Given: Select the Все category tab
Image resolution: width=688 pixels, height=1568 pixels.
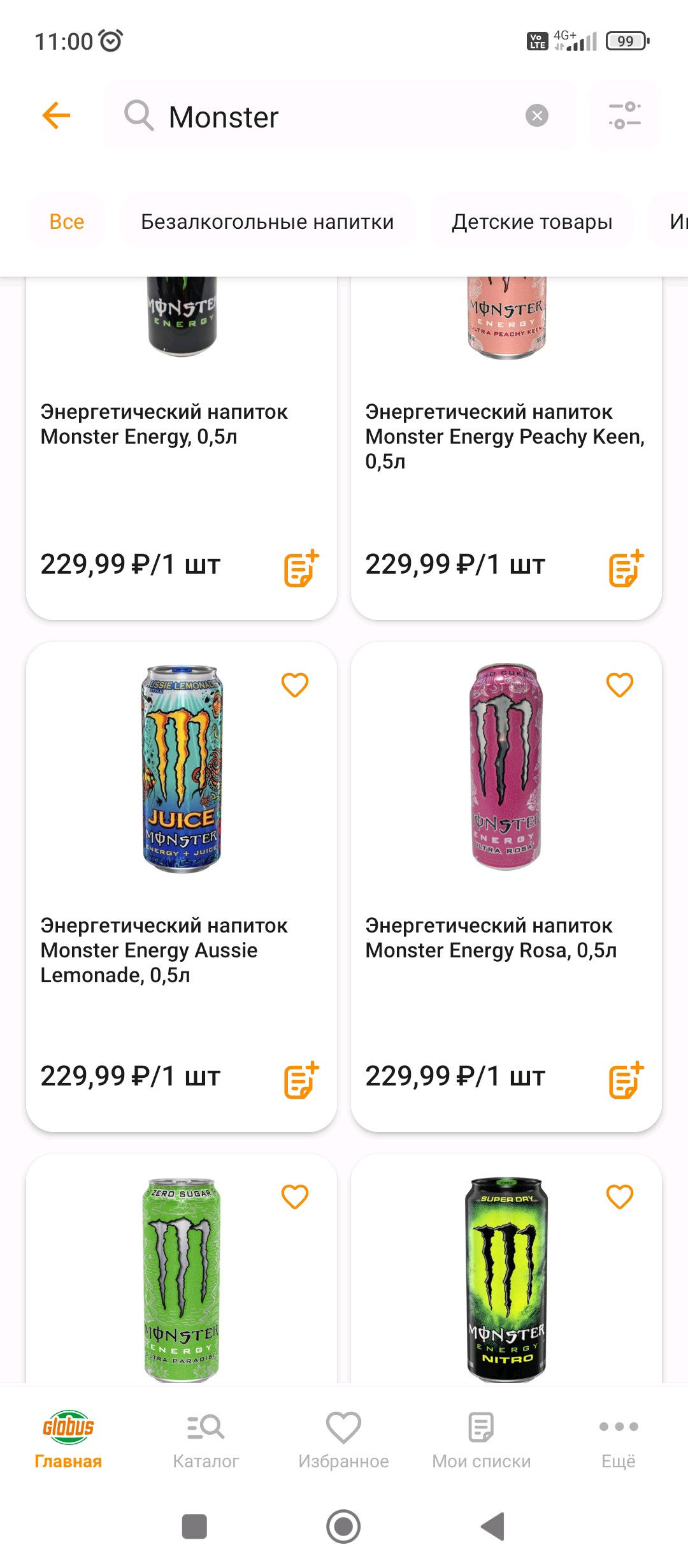Looking at the screenshot, I should click(x=66, y=222).
